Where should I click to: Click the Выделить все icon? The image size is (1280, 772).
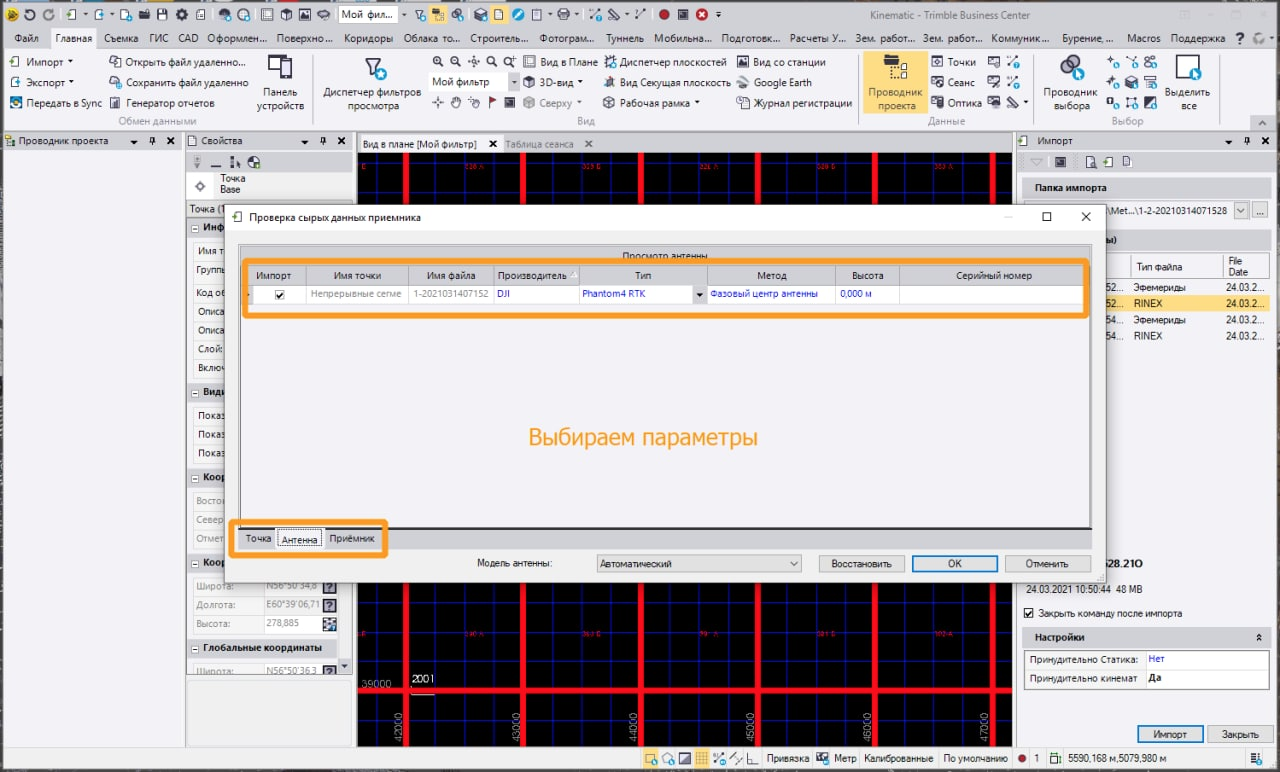pyautogui.click(x=1187, y=83)
